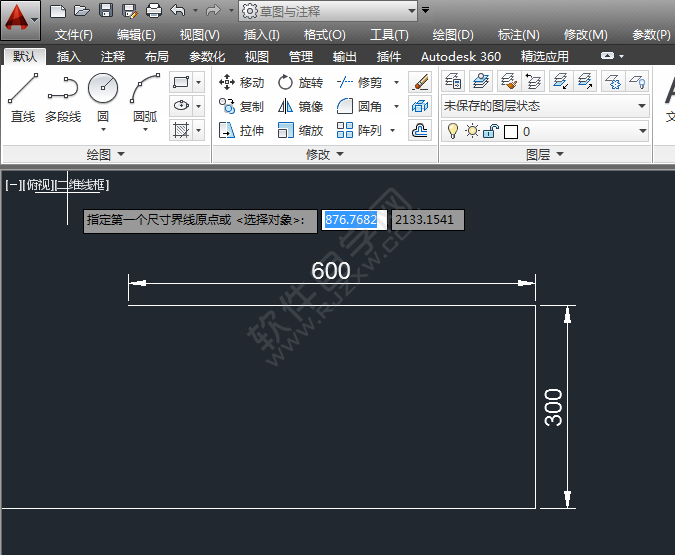This screenshot has width=675, height=555.
Task: Toggle the layer lock padlock icon
Action: point(490,131)
